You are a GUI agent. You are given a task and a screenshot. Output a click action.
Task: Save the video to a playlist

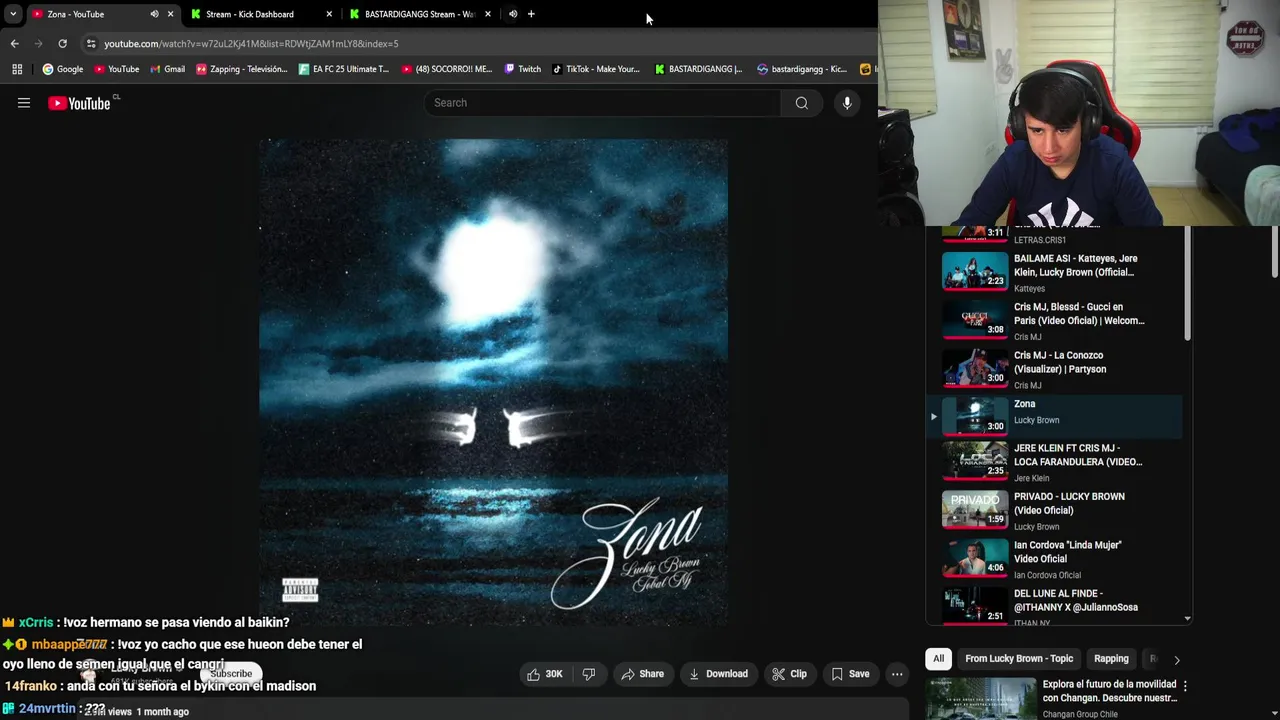click(850, 674)
